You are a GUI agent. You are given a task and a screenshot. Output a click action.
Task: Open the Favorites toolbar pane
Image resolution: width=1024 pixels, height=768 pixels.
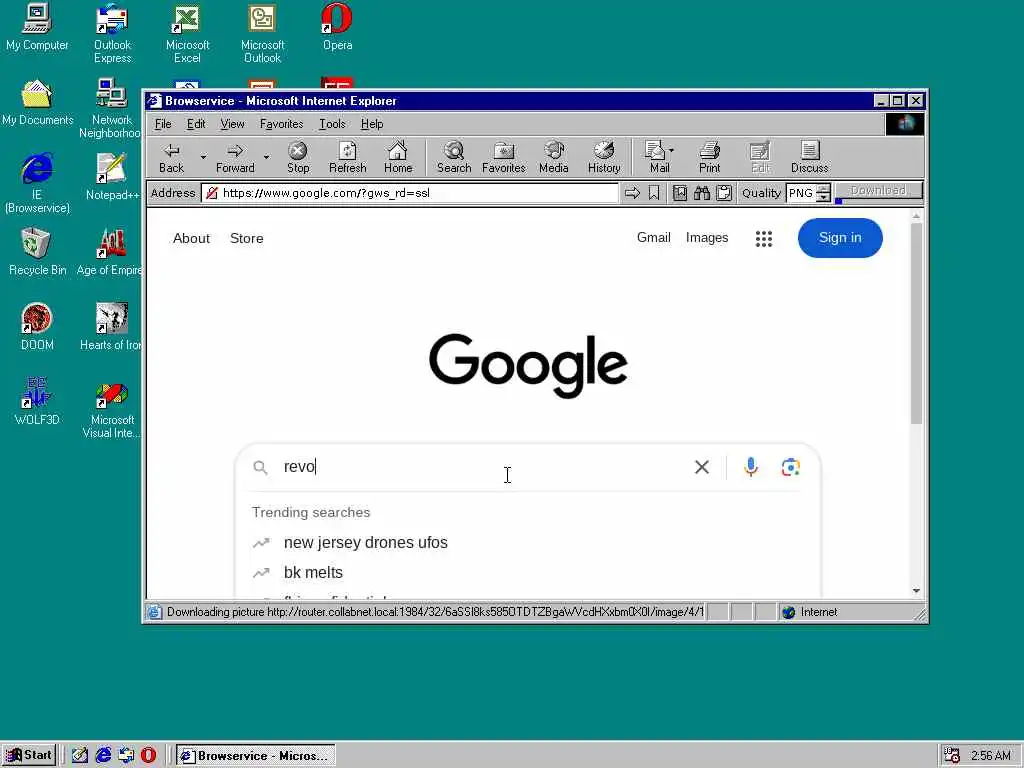(504, 157)
